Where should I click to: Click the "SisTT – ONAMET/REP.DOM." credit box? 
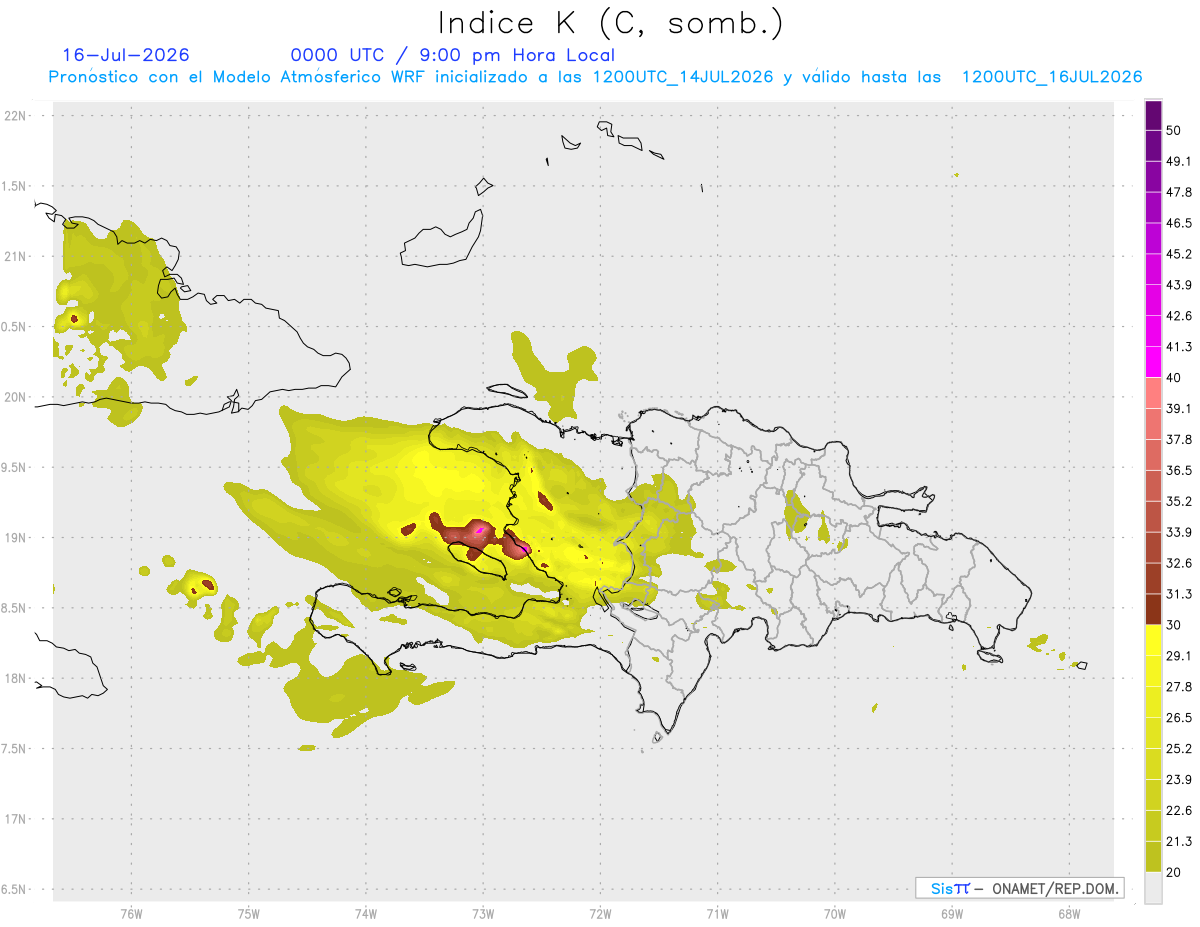pos(1020,888)
